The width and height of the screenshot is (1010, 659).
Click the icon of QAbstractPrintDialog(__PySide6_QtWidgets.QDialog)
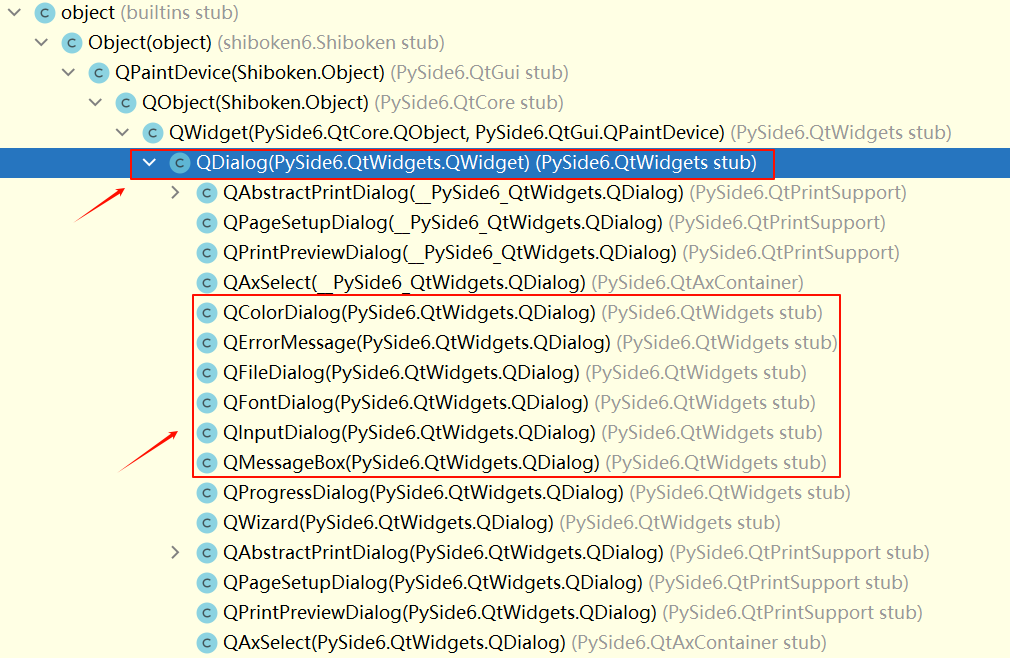207,193
